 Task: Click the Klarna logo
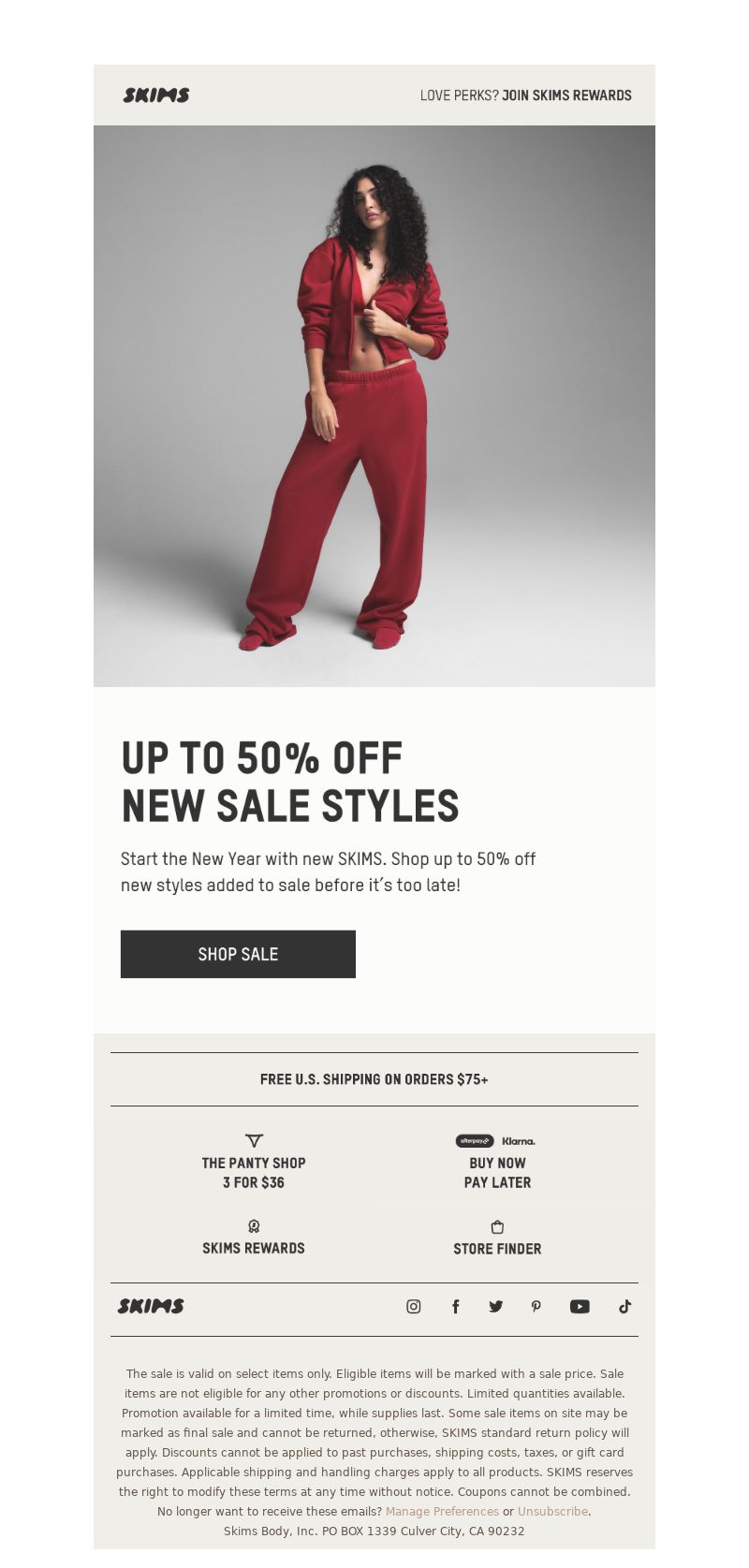point(519,1141)
